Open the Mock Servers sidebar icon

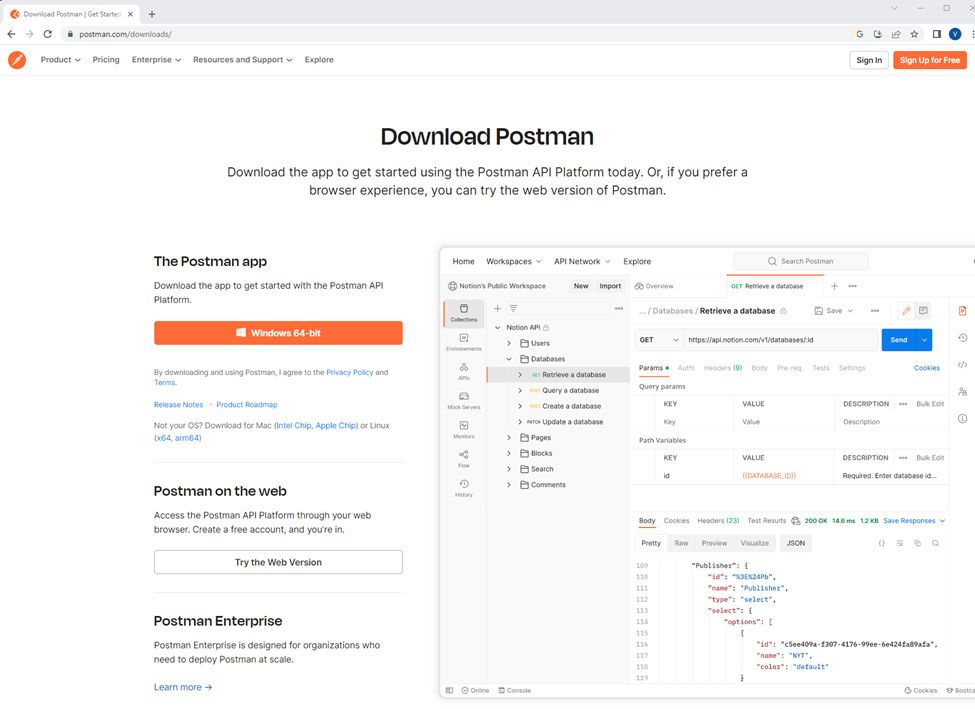[464, 401]
